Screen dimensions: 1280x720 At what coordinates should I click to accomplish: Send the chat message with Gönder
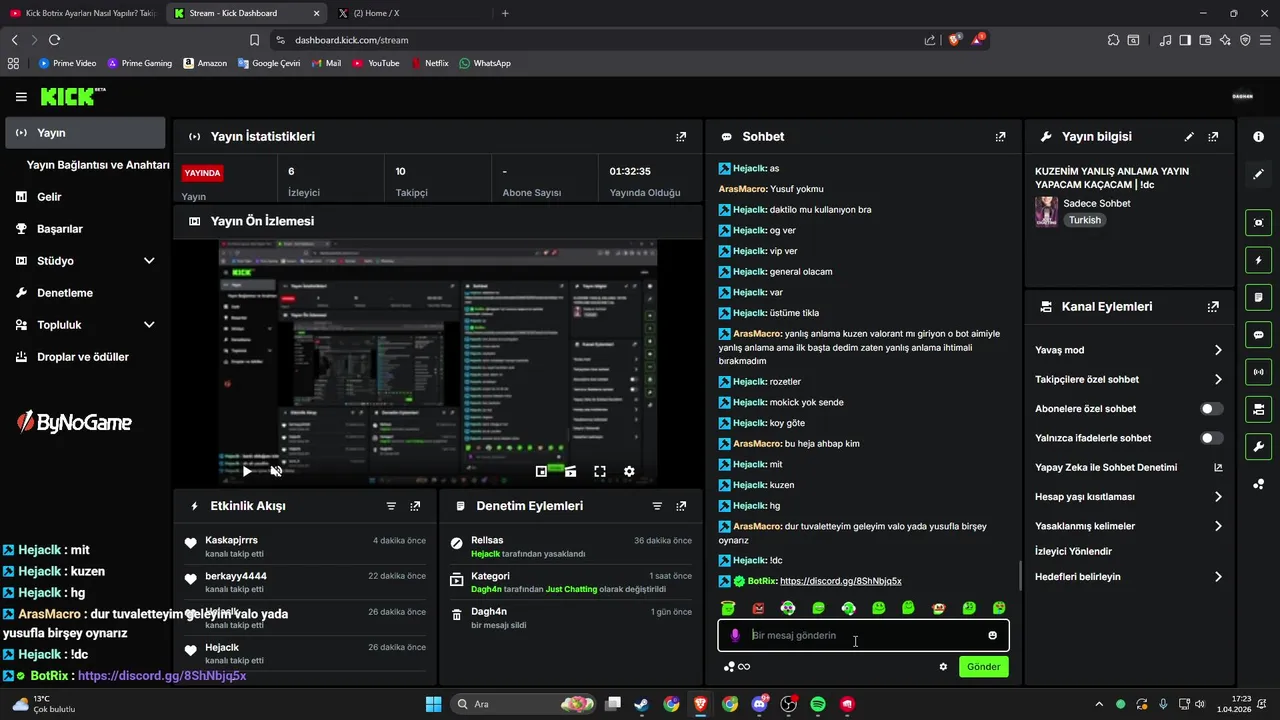pyautogui.click(x=983, y=667)
